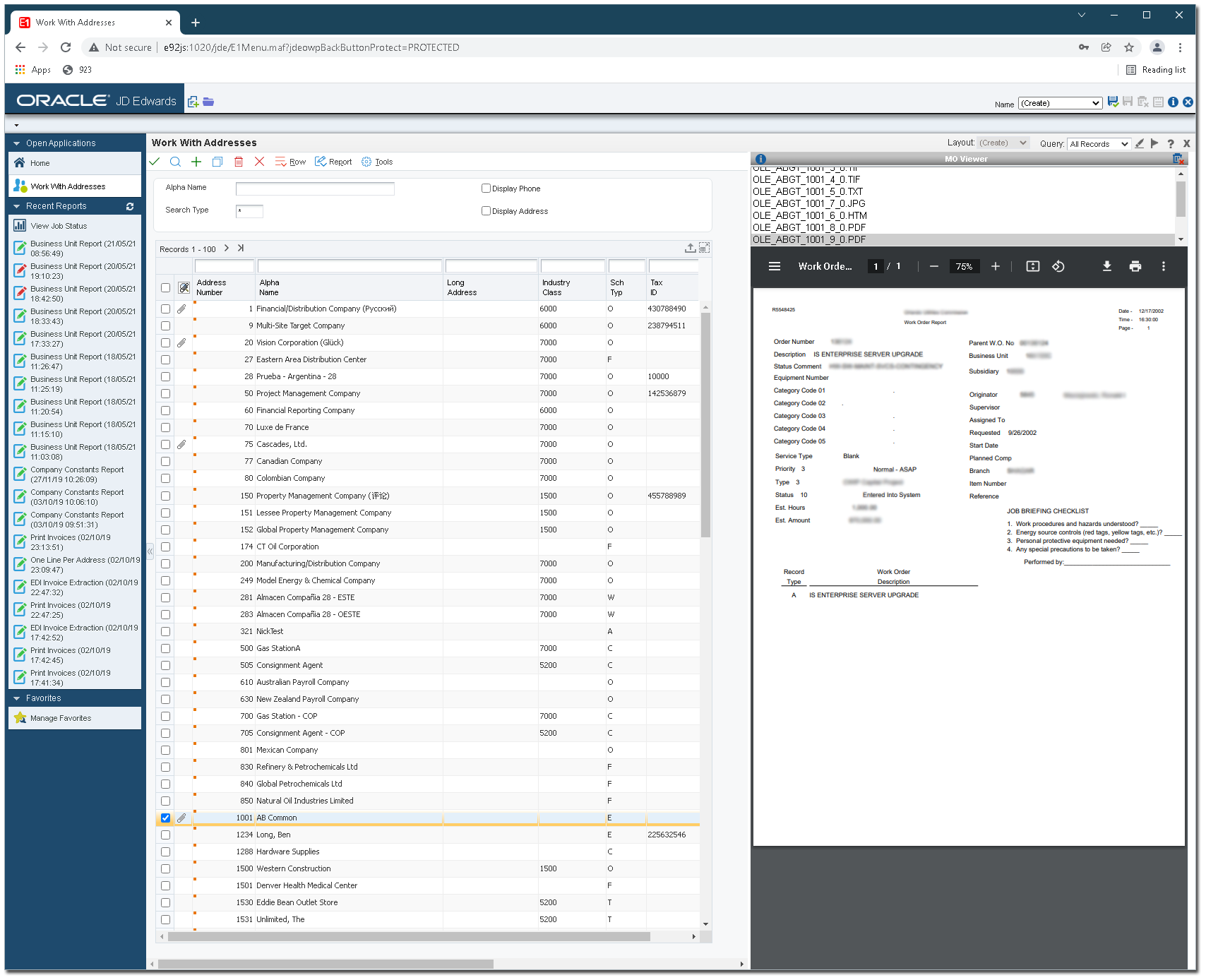Open Home in Open Applications
This screenshot has width=1206, height=980.
pyautogui.click(x=74, y=163)
